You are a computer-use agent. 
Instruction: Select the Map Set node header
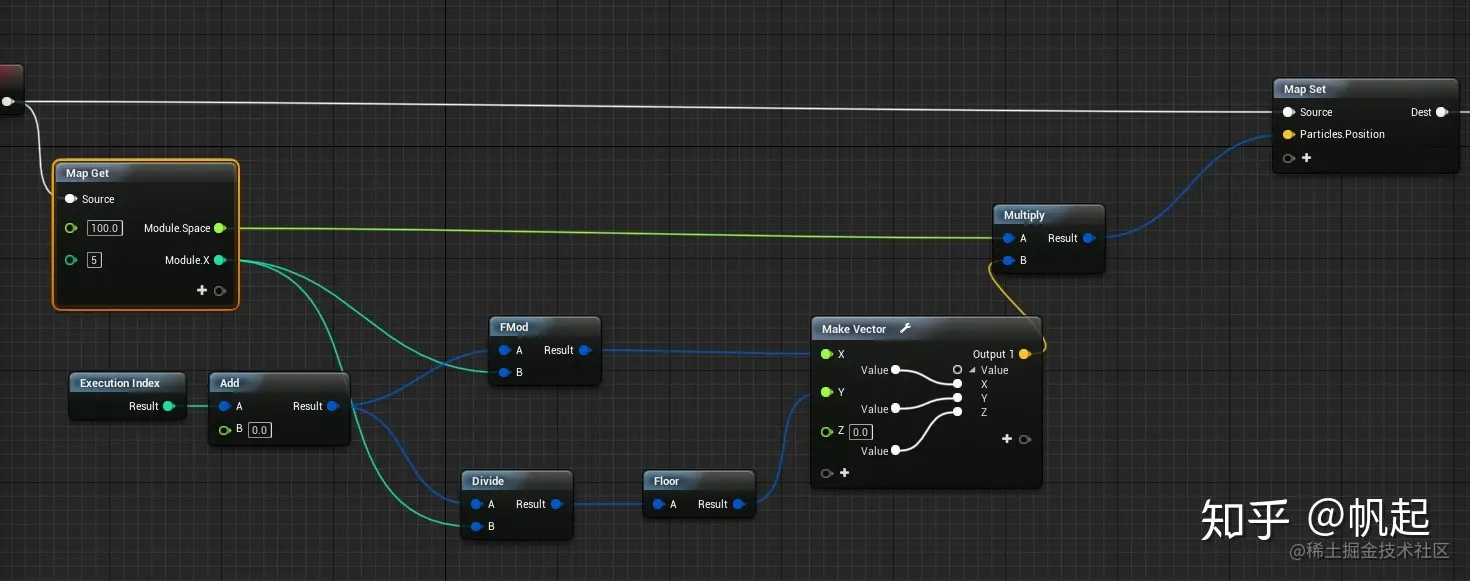tap(1365, 89)
